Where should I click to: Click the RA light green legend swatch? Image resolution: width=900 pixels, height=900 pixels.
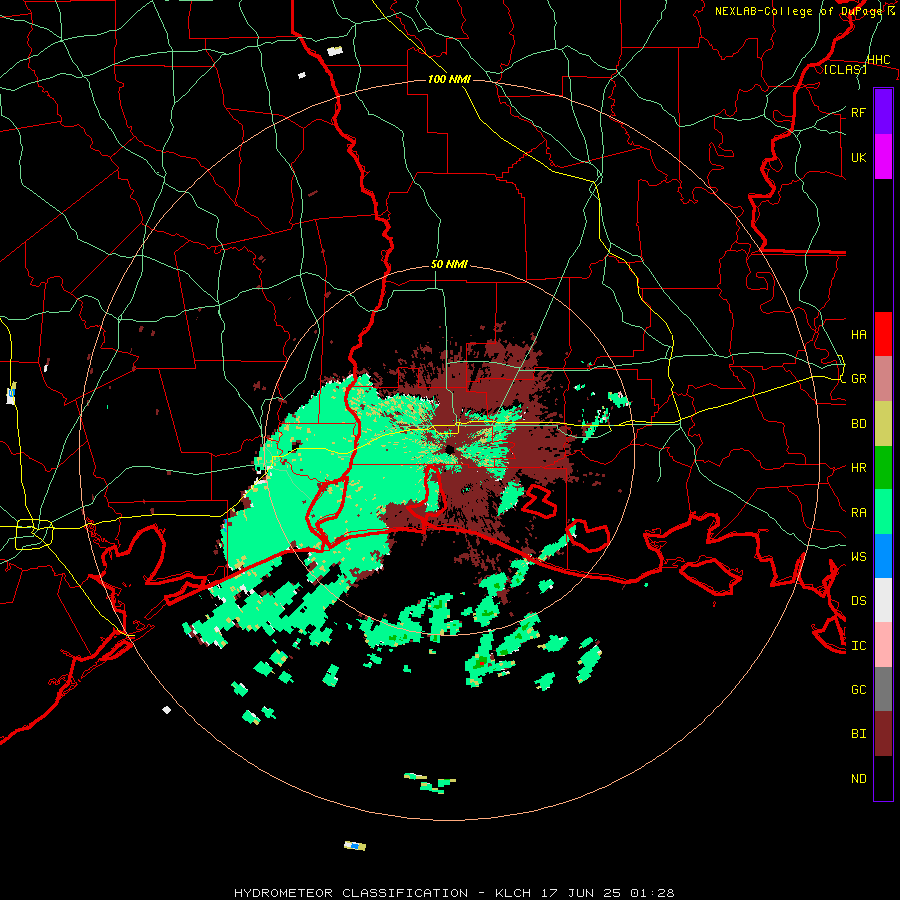tap(883, 512)
